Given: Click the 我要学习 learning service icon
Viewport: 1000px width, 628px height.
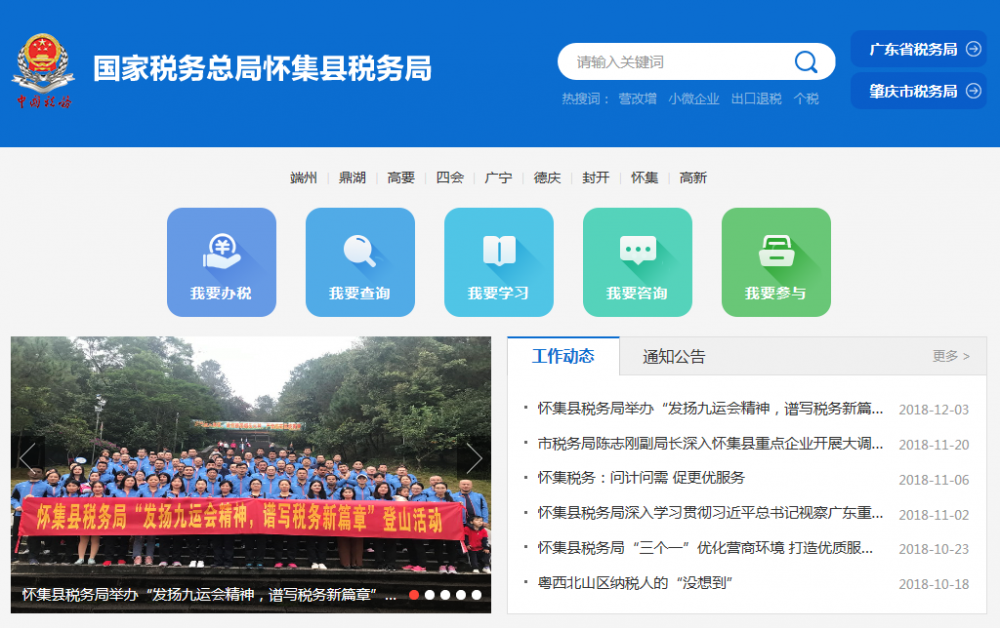Looking at the screenshot, I should point(499,260).
